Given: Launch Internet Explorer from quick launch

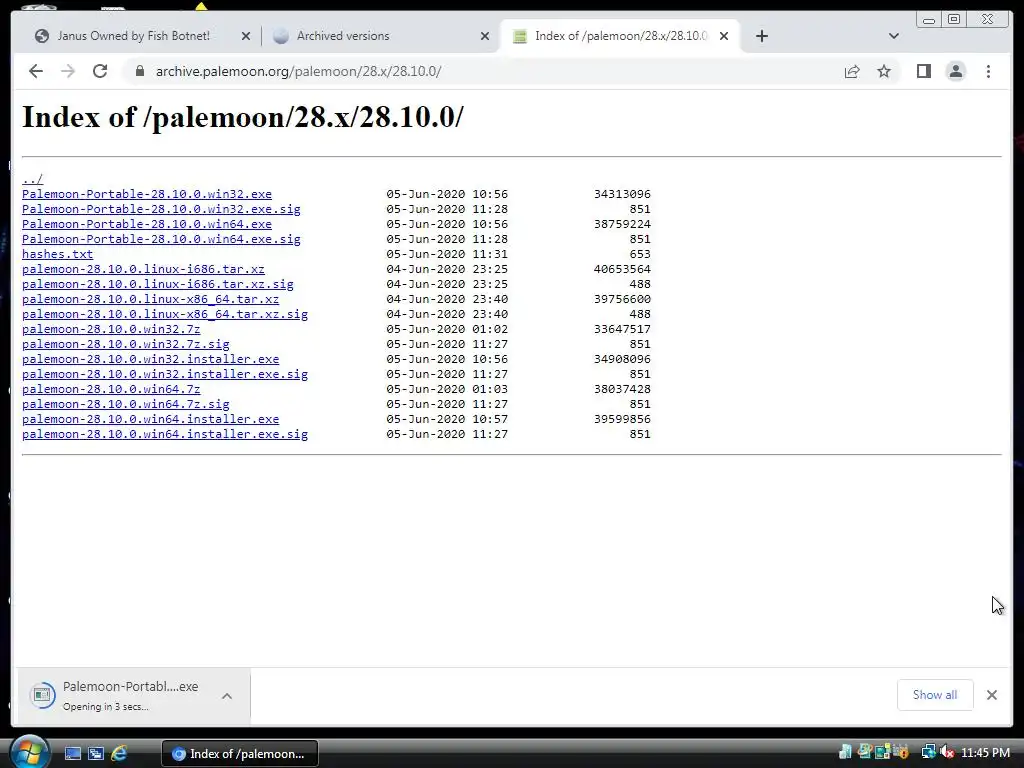Looking at the screenshot, I should [119, 754].
